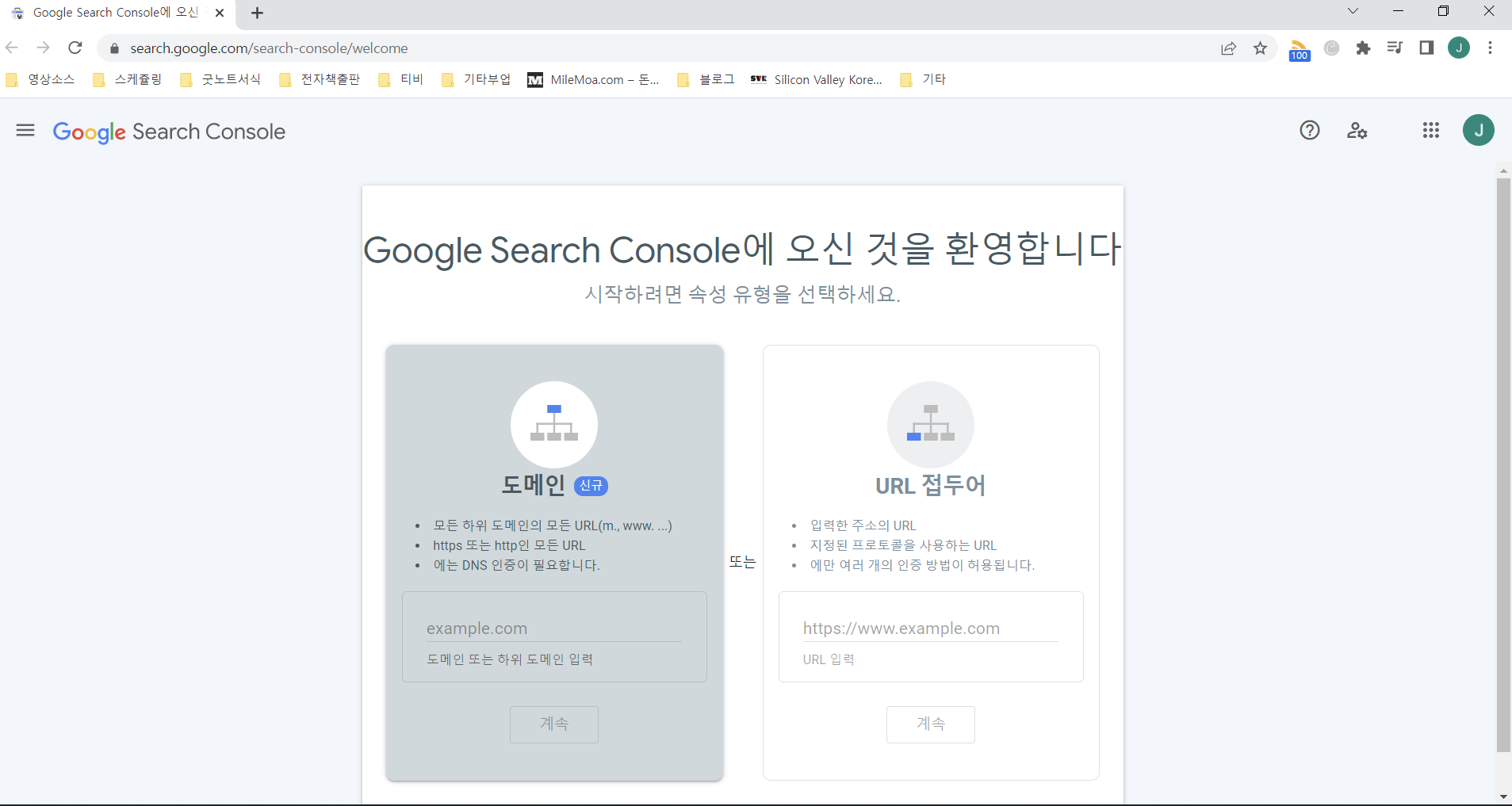The image size is (1512, 806).
Task: Open 스케쥴링 bookmark folder
Action: (128, 79)
